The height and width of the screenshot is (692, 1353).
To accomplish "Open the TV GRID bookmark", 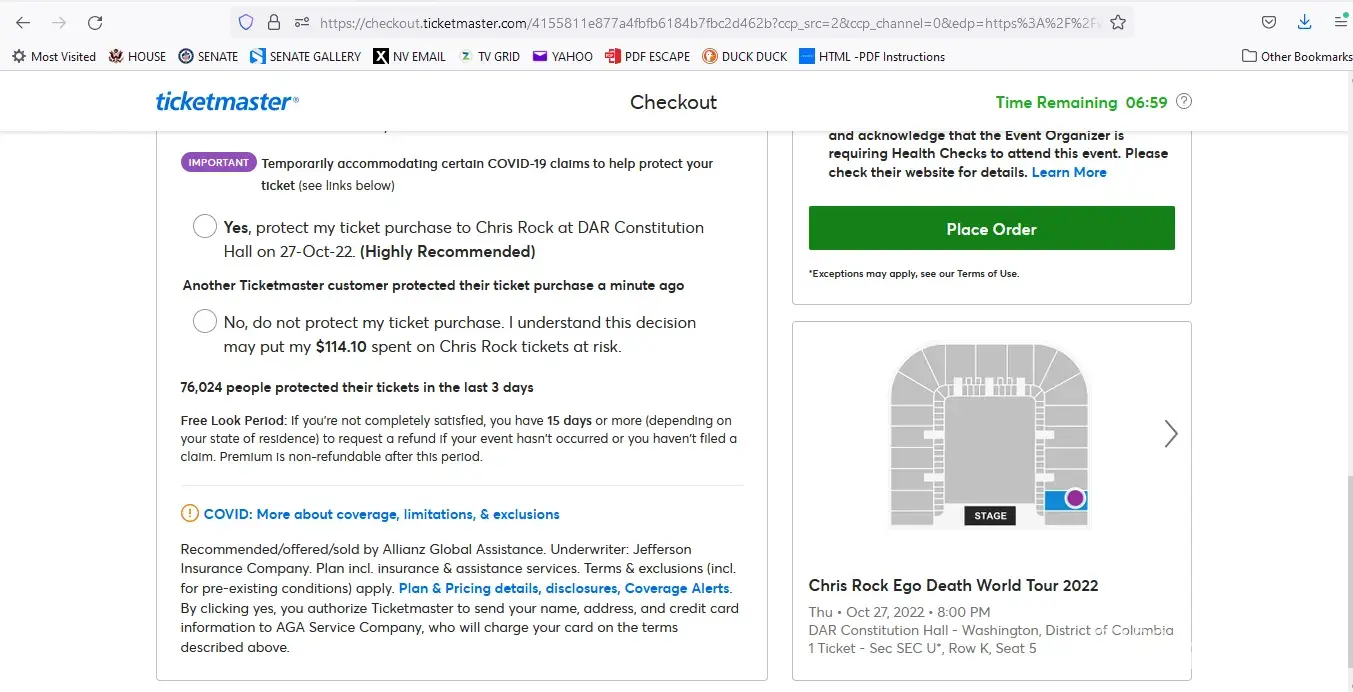I will pyautogui.click(x=489, y=56).
